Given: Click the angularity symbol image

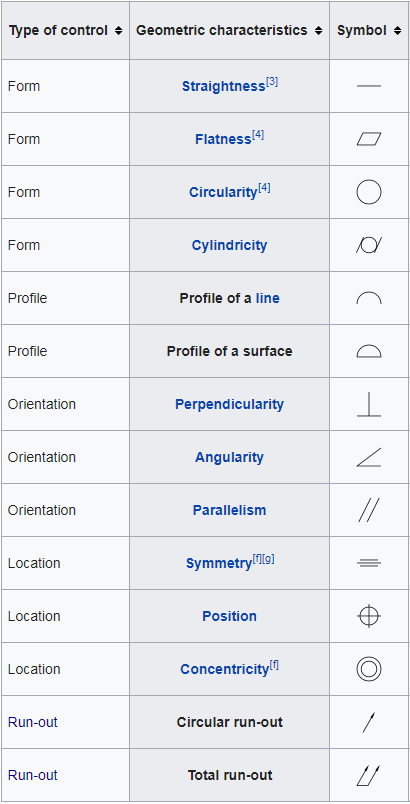Looking at the screenshot, I should coord(369,457).
